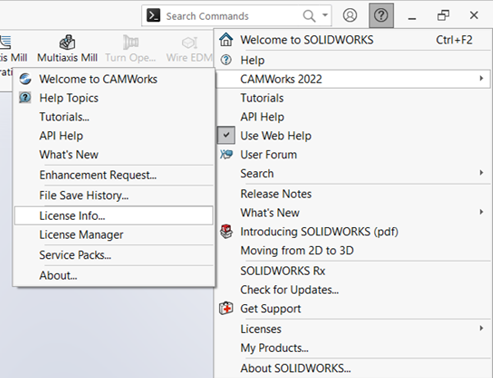
Task: Click the User Forum icon
Action: [x=226, y=155]
